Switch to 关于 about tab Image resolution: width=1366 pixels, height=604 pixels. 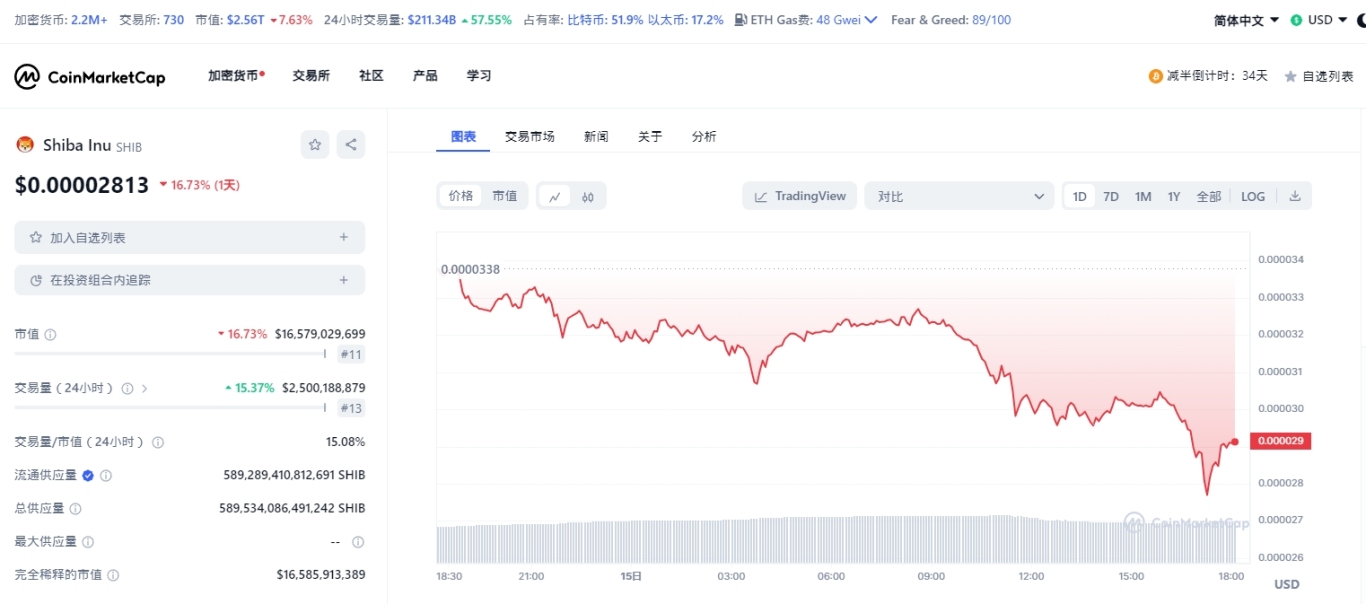click(x=650, y=137)
